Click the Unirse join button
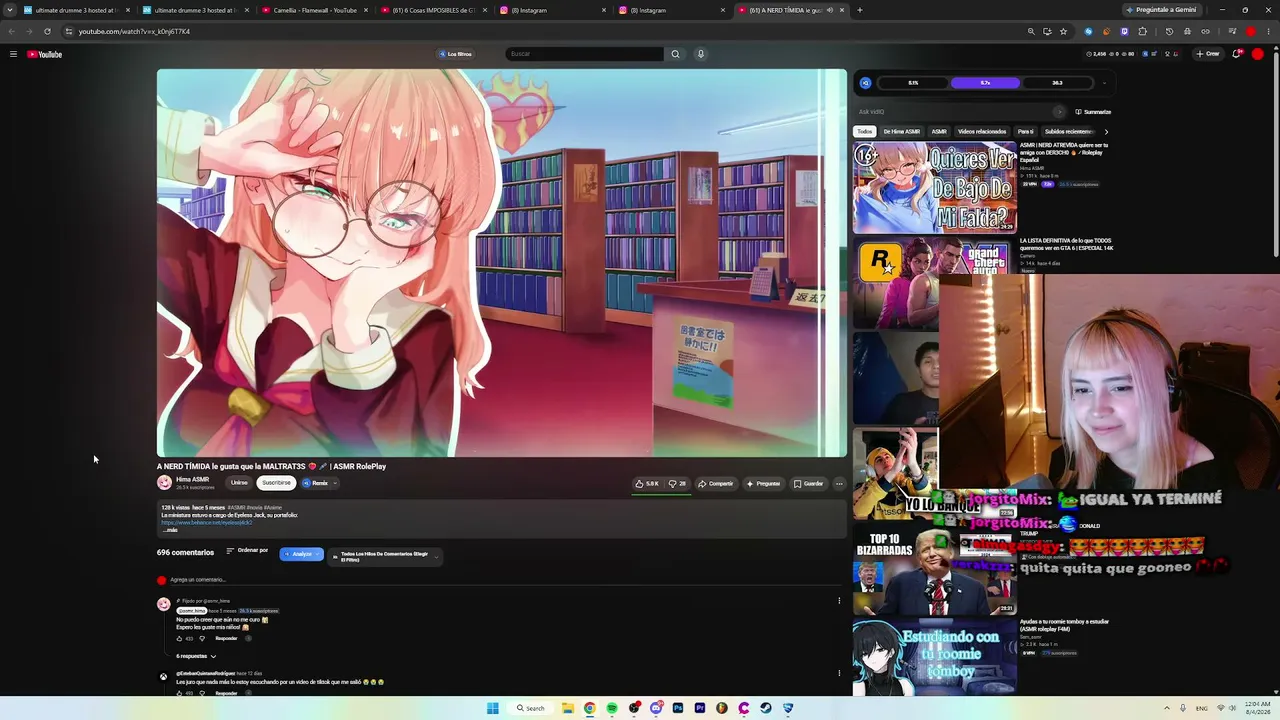 point(239,483)
